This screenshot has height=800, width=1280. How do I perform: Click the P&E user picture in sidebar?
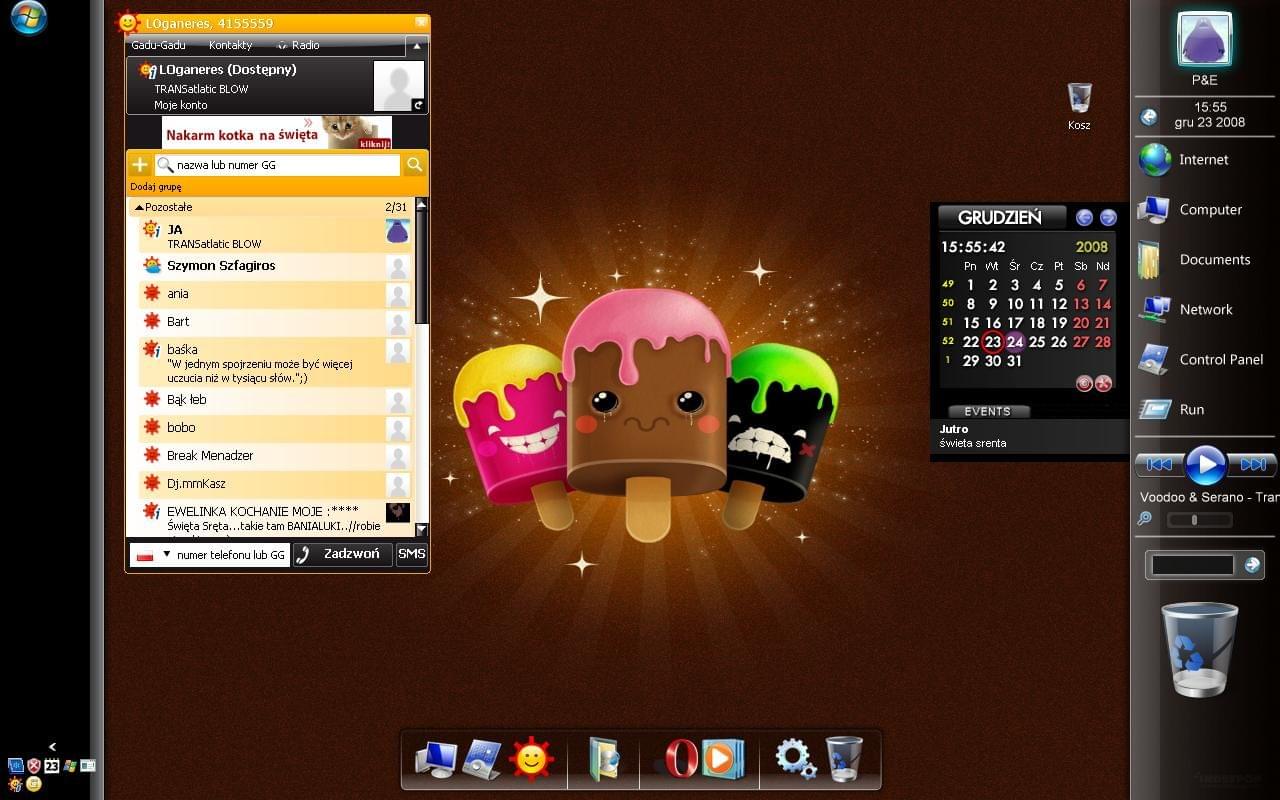pos(1204,39)
